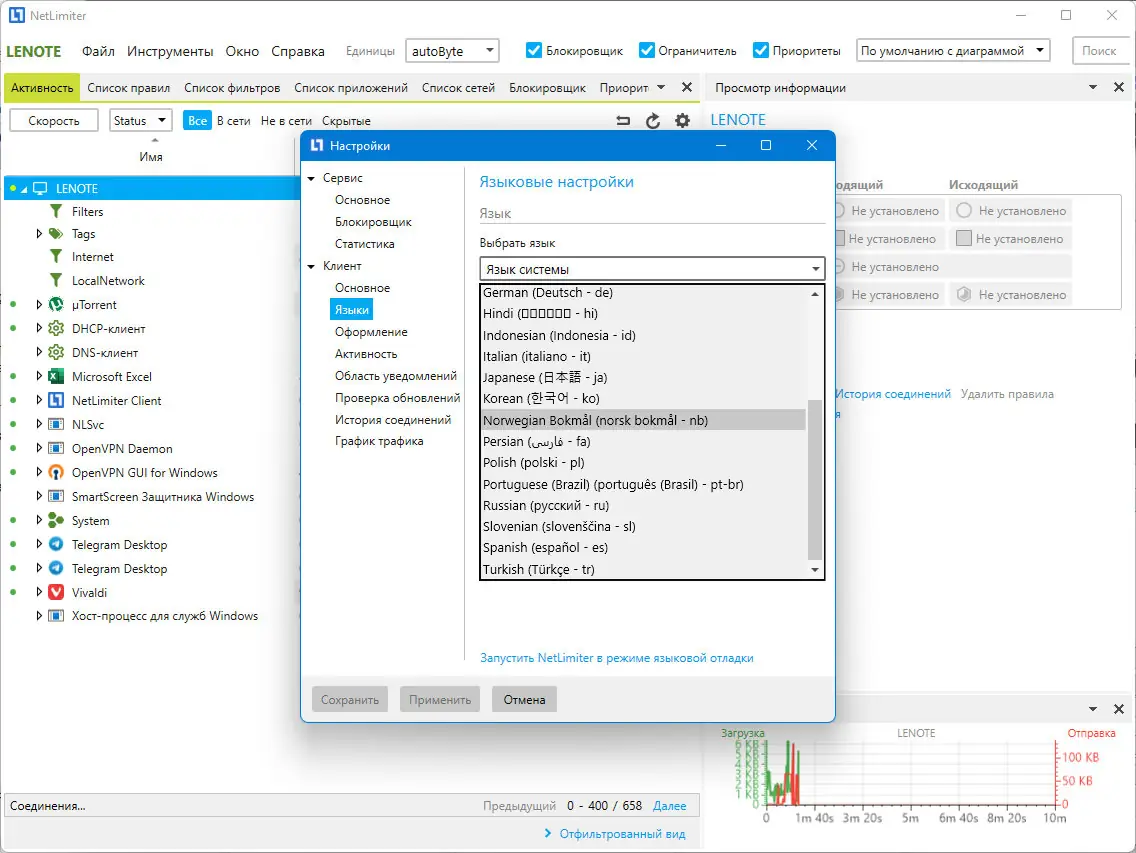Viewport: 1136px width, 853px height.
Task: Click the Vivaldi browser icon
Action: tap(56, 592)
